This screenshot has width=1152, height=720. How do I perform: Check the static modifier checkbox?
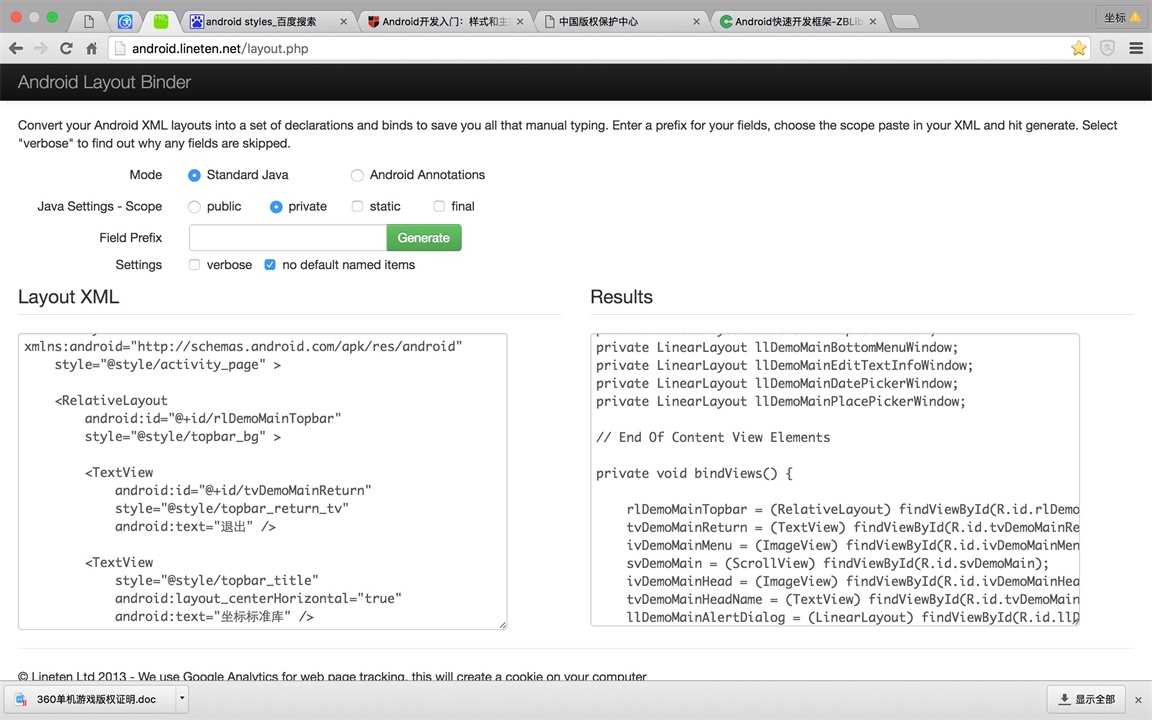coord(357,207)
